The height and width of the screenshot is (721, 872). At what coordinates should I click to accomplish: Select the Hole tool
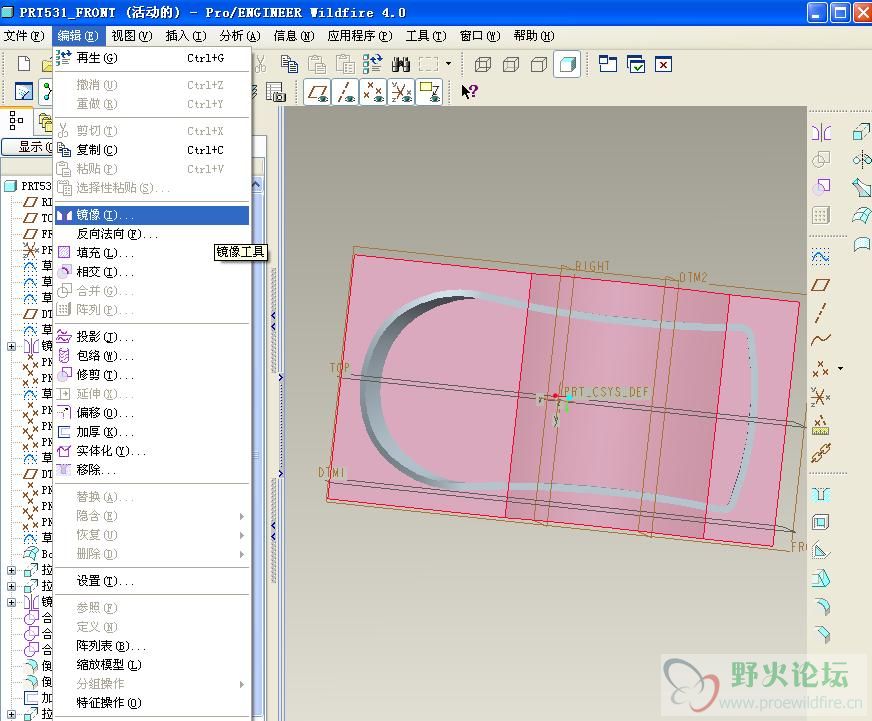[821, 495]
